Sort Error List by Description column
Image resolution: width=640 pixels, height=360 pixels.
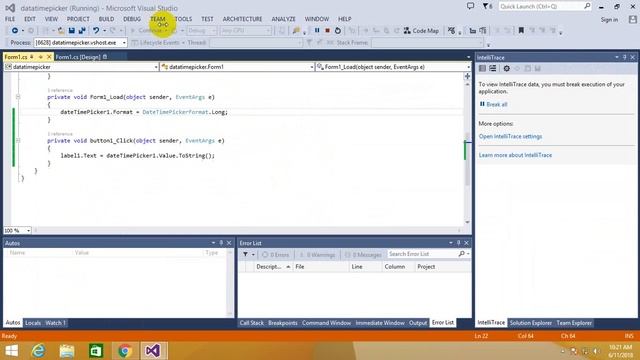pyautogui.click(x=273, y=267)
